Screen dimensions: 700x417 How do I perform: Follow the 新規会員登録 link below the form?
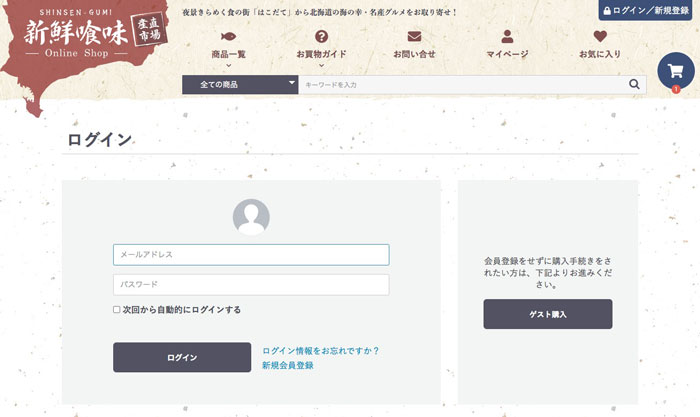287,366
